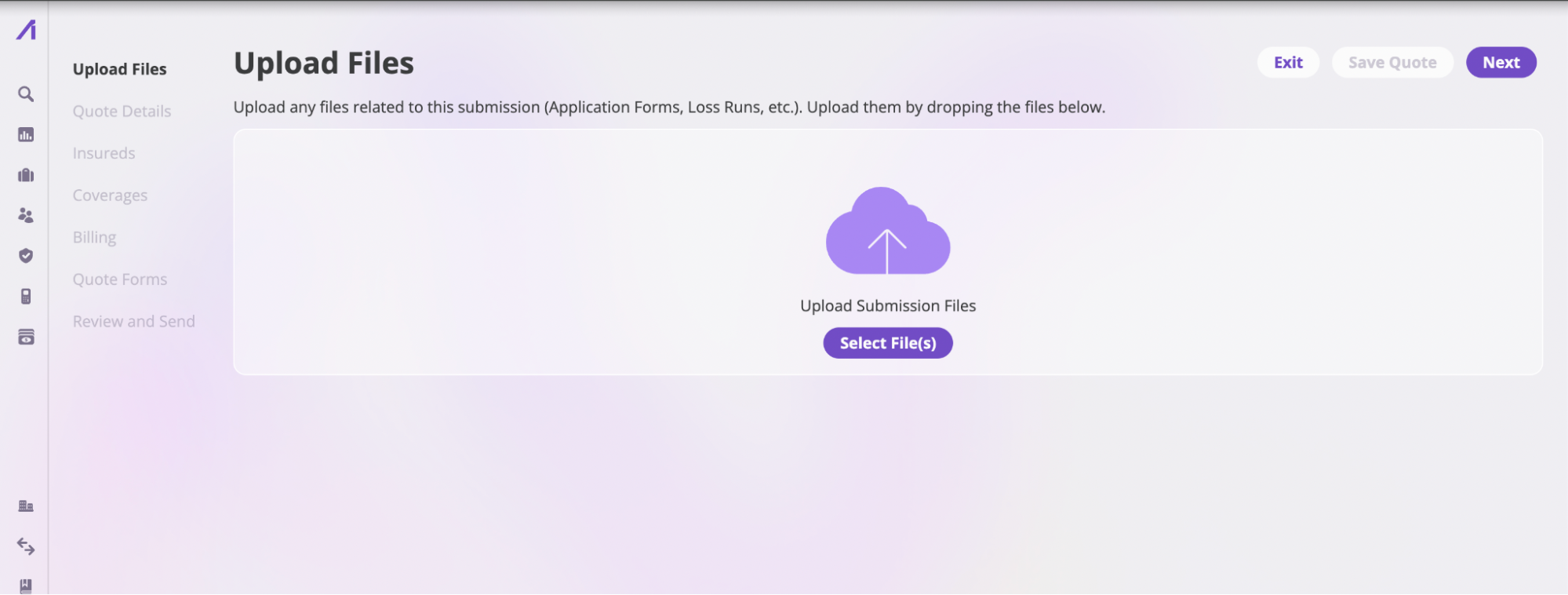Click the buildings icon in sidebar
This screenshot has width=1568, height=595.
26,506
